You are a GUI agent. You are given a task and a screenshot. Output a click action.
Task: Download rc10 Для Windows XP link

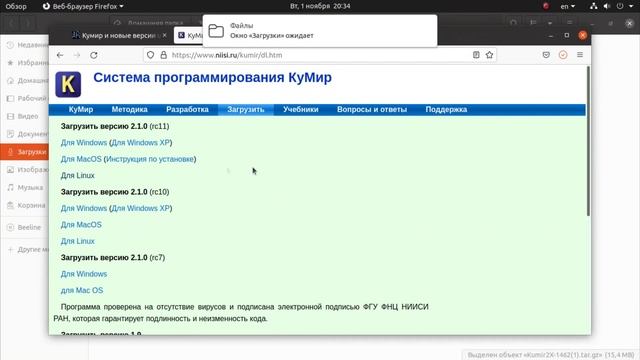point(140,208)
